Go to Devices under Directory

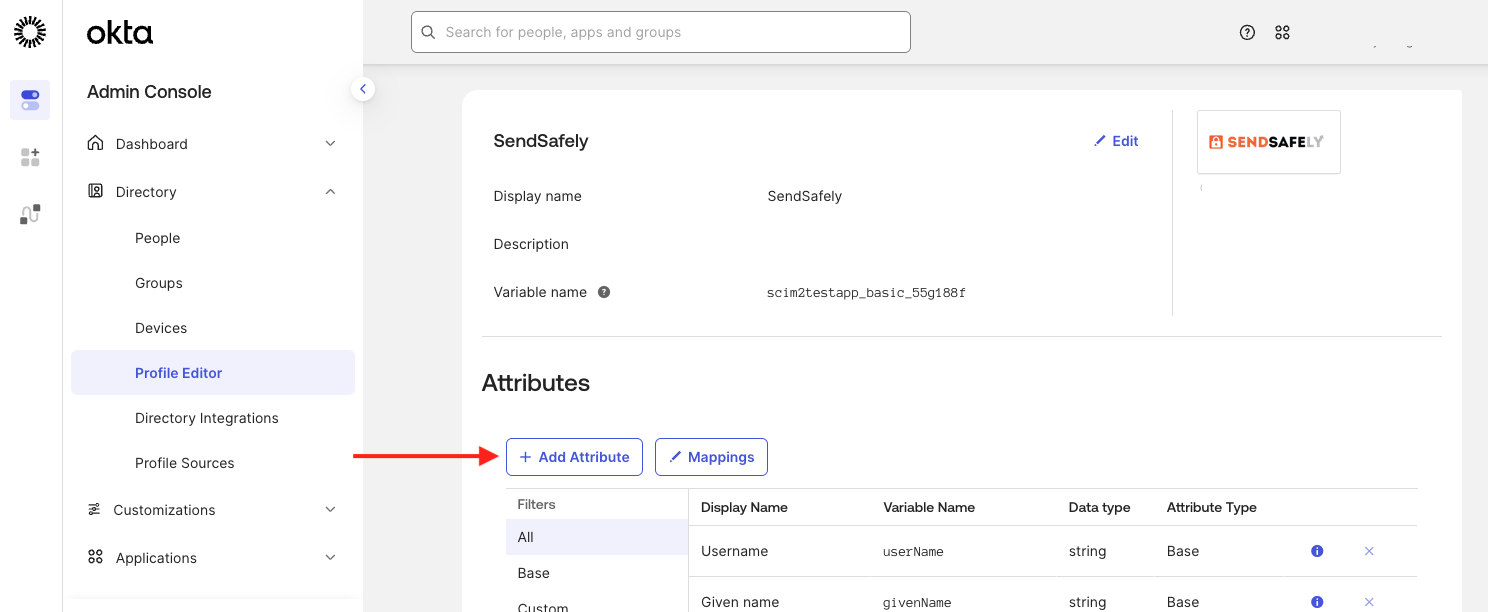point(161,328)
